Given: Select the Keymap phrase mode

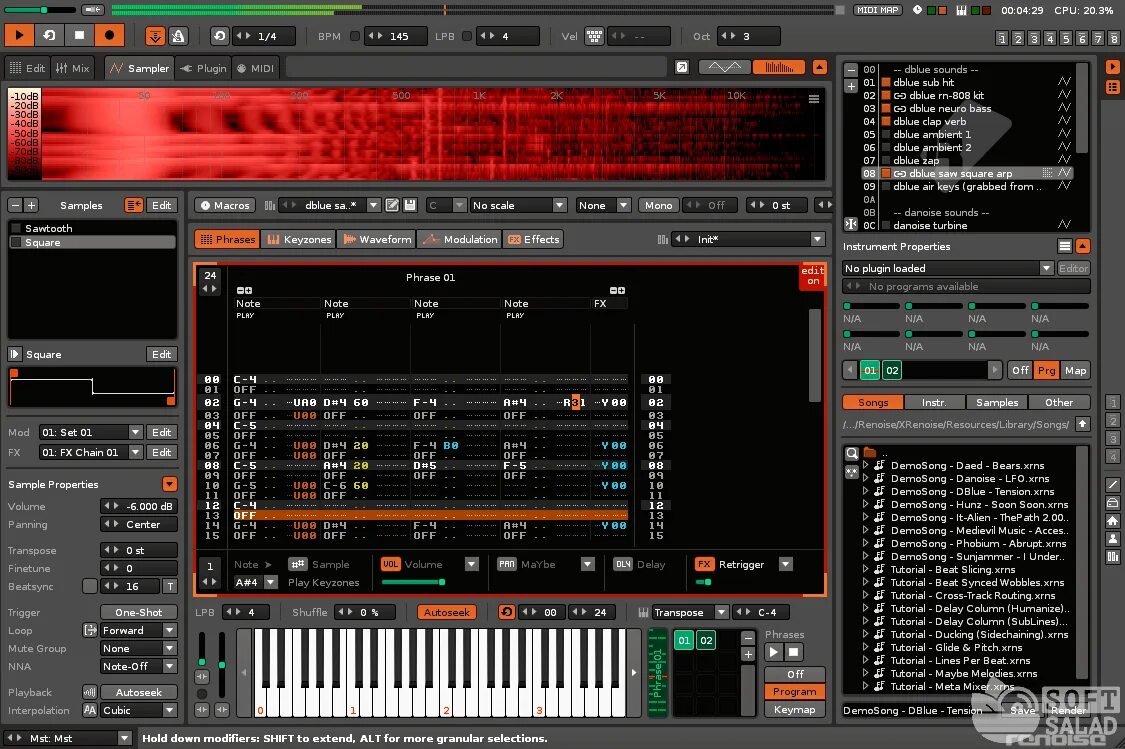Looking at the screenshot, I should (x=794, y=710).
